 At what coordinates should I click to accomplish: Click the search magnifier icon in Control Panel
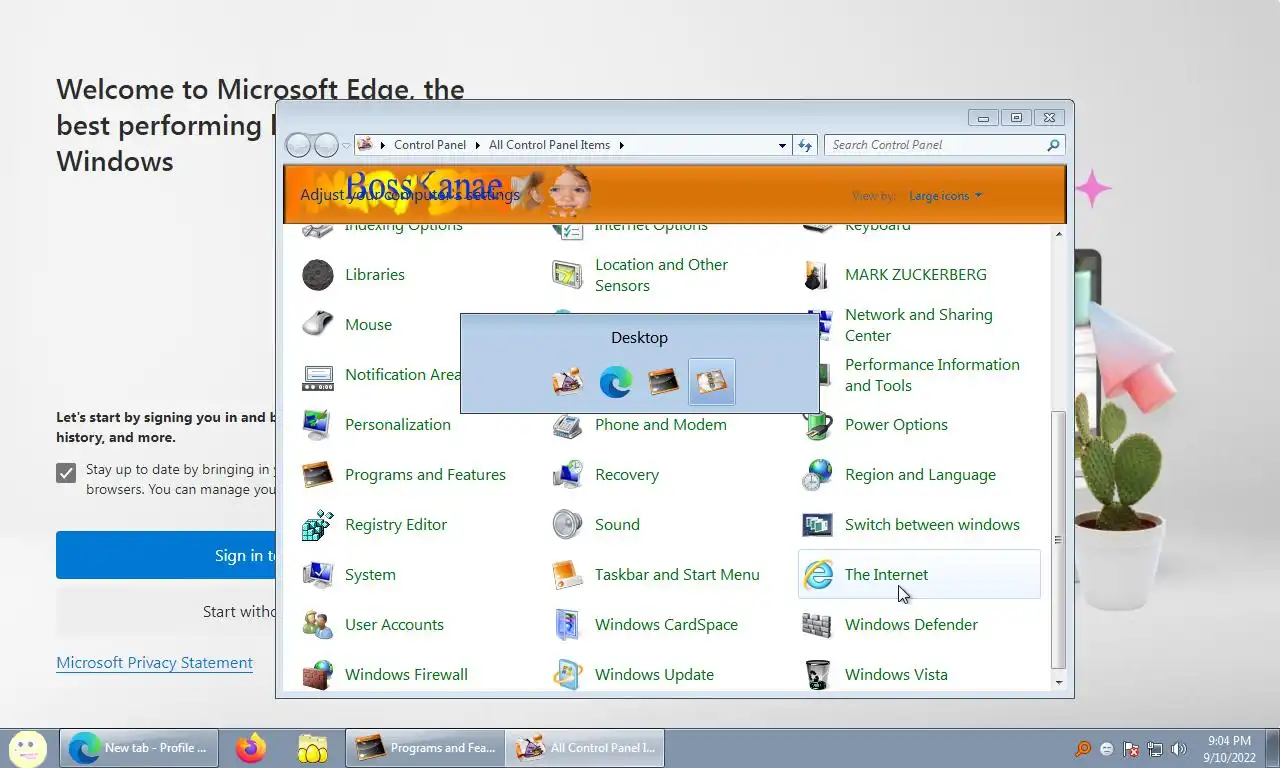(1053, 145)
